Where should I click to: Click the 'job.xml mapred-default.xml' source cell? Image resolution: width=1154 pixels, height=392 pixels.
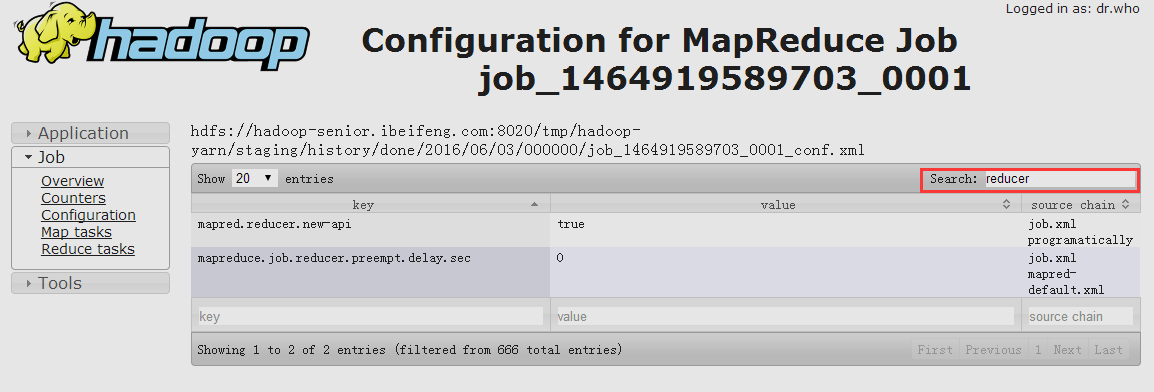(1080, 272)
